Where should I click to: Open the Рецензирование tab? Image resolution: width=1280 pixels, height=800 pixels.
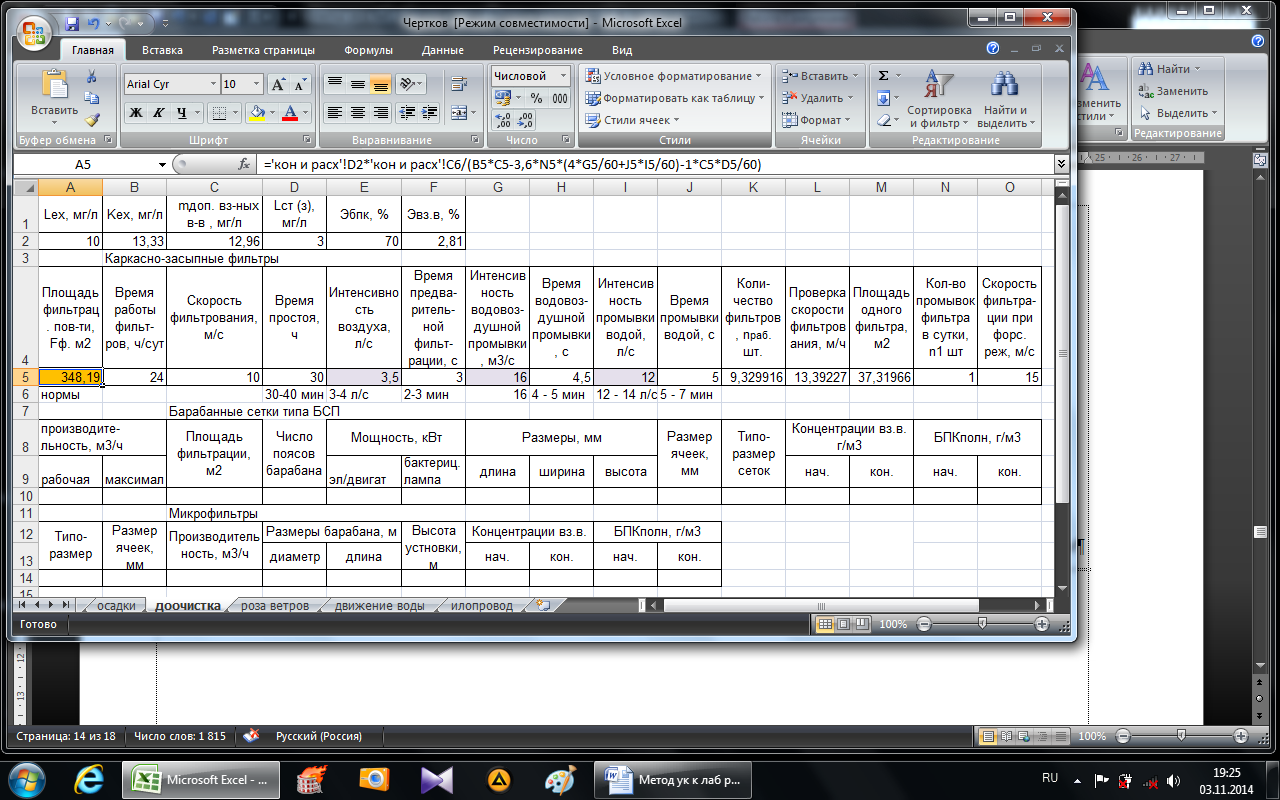(536, 50)
